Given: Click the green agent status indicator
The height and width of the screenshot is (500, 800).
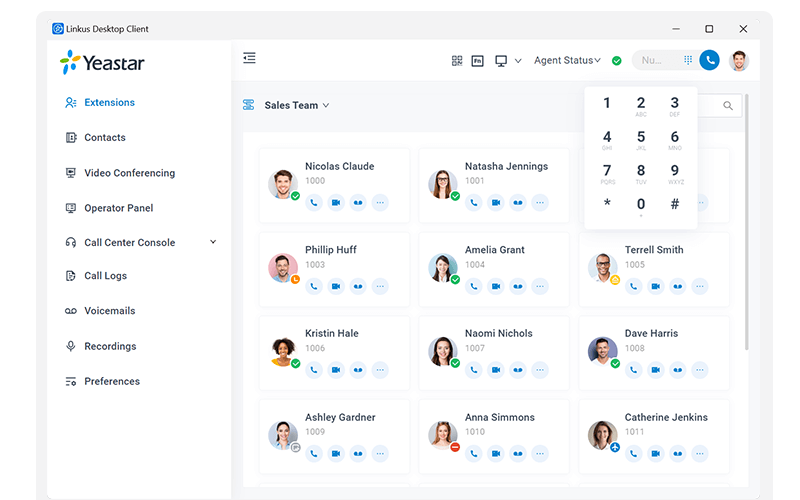Looking at the screenshot, I should coord(617,61).
